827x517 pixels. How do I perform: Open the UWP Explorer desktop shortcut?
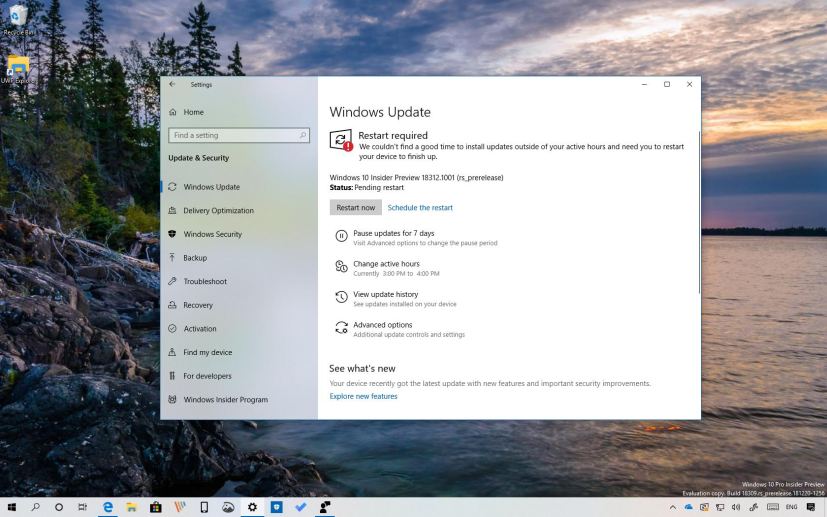17,70
